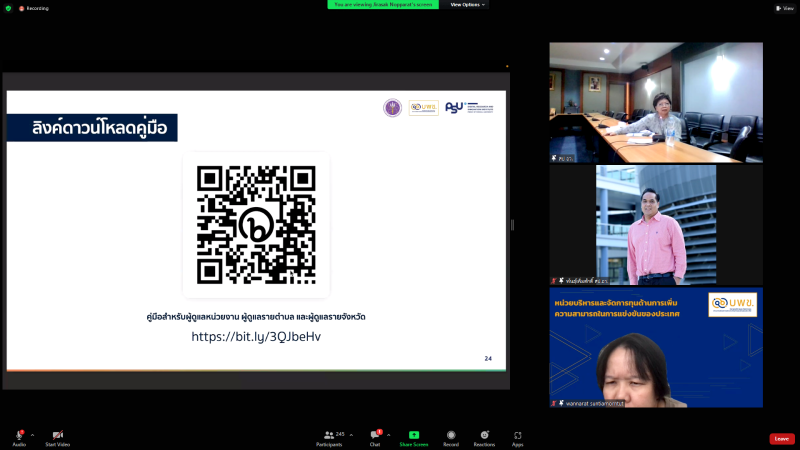
Task: Open the Zoom Apps panel
Action: (518, 437)
